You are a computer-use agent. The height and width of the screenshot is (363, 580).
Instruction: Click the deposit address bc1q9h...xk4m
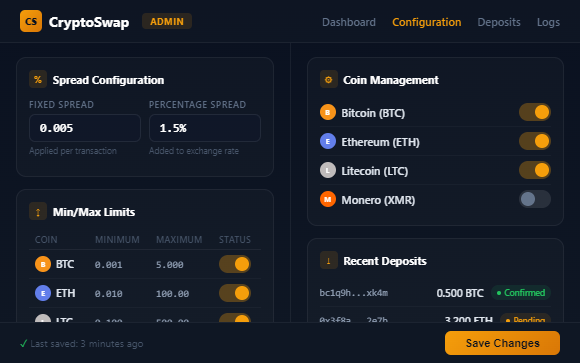click(x=354, y=293)
